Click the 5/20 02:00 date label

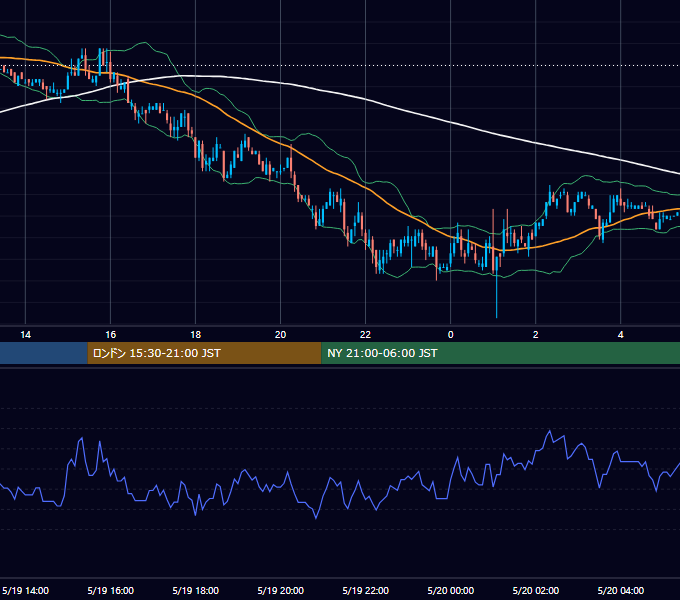[x=536, y=590]
